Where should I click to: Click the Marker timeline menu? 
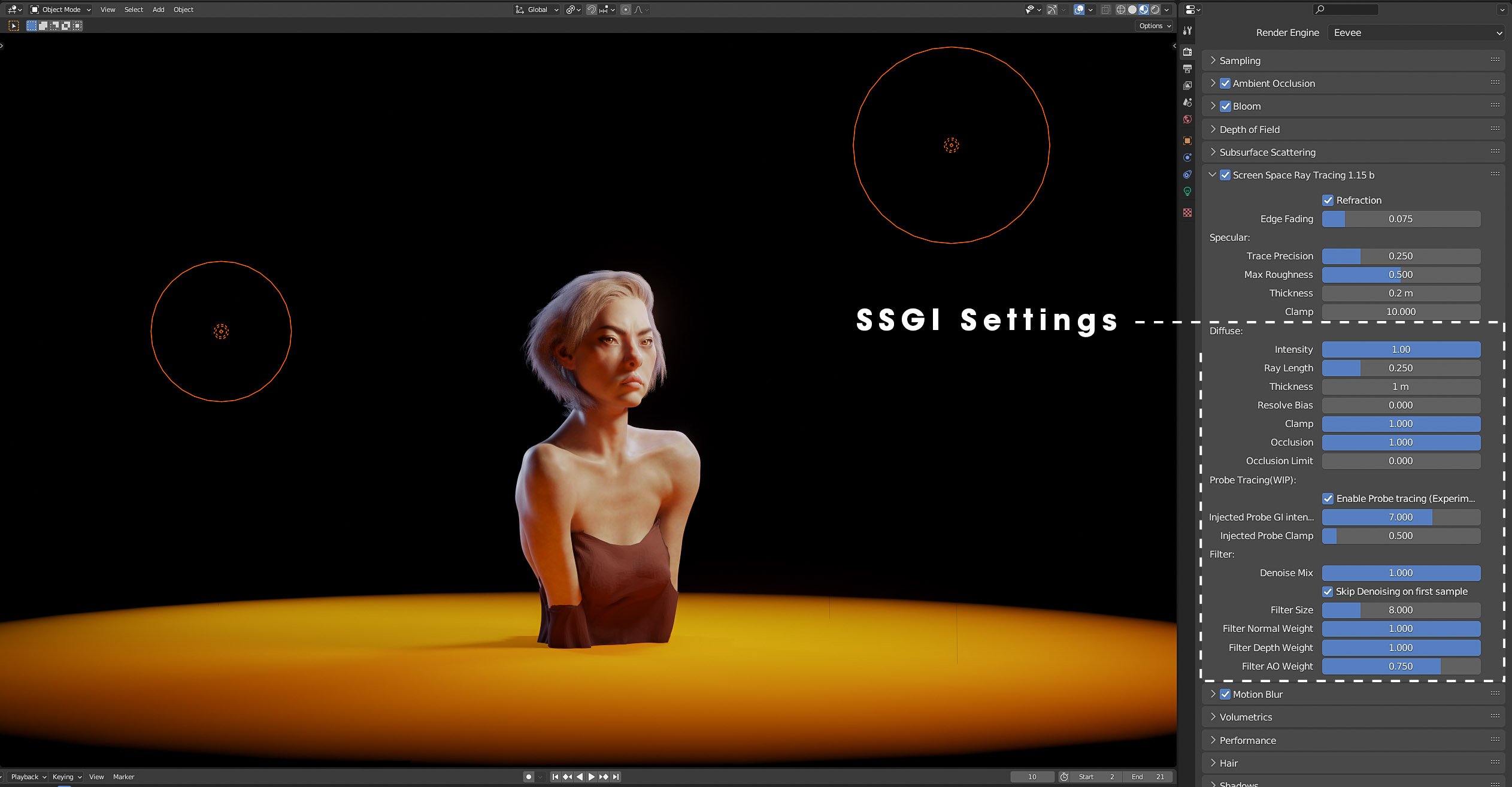click(123, 777)
